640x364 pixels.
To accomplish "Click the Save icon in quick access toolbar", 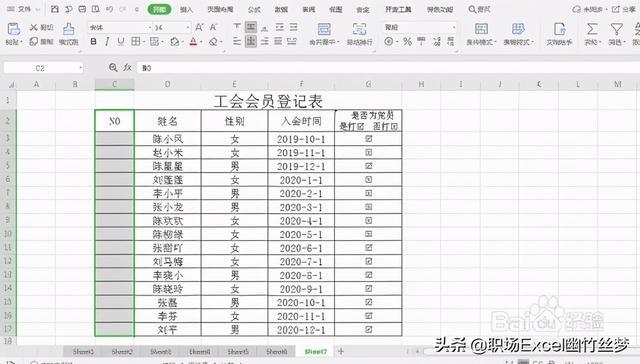I will click(55, 9).
